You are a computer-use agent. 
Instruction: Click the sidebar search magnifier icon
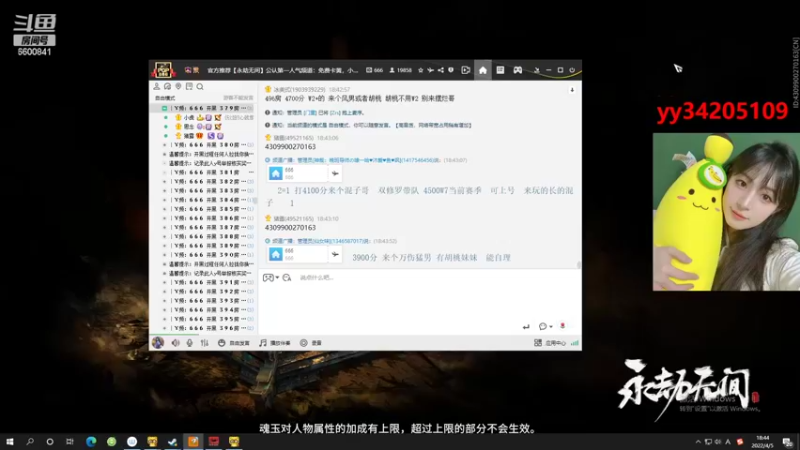(x=200, y=87)
